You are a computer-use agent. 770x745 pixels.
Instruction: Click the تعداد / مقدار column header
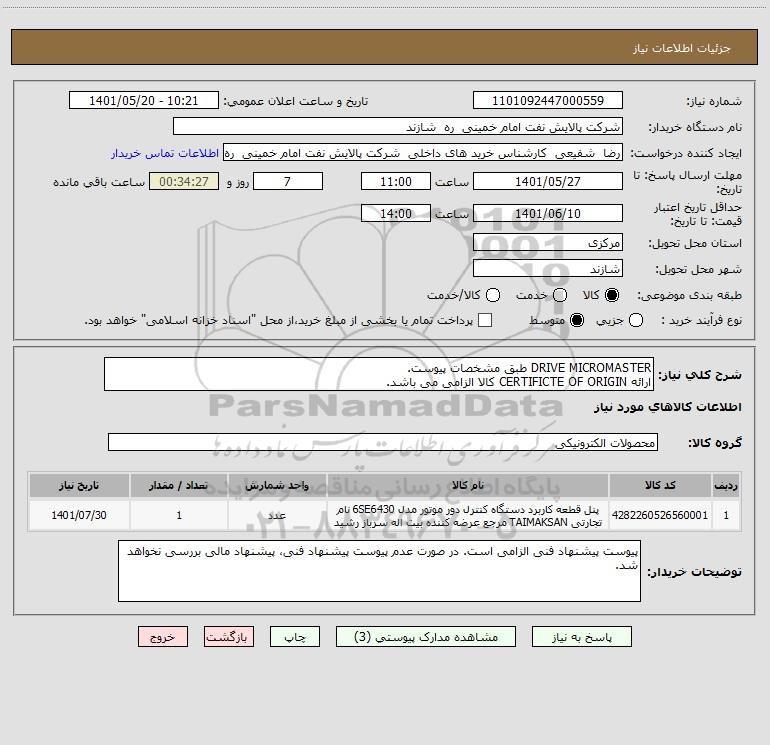click(179, 485)
